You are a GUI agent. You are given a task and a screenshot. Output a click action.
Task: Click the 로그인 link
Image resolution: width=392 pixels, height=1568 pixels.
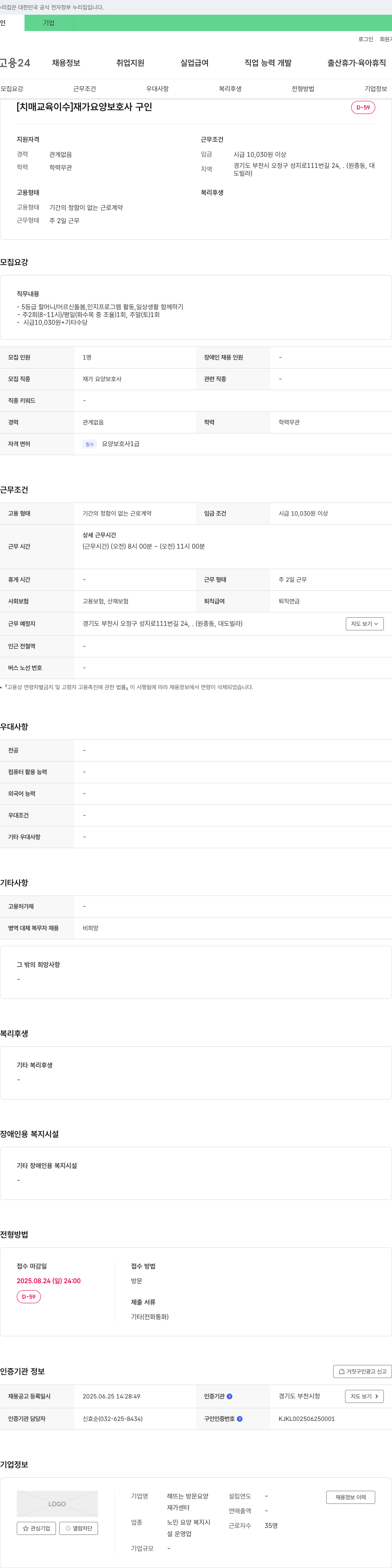pos(366,39)
